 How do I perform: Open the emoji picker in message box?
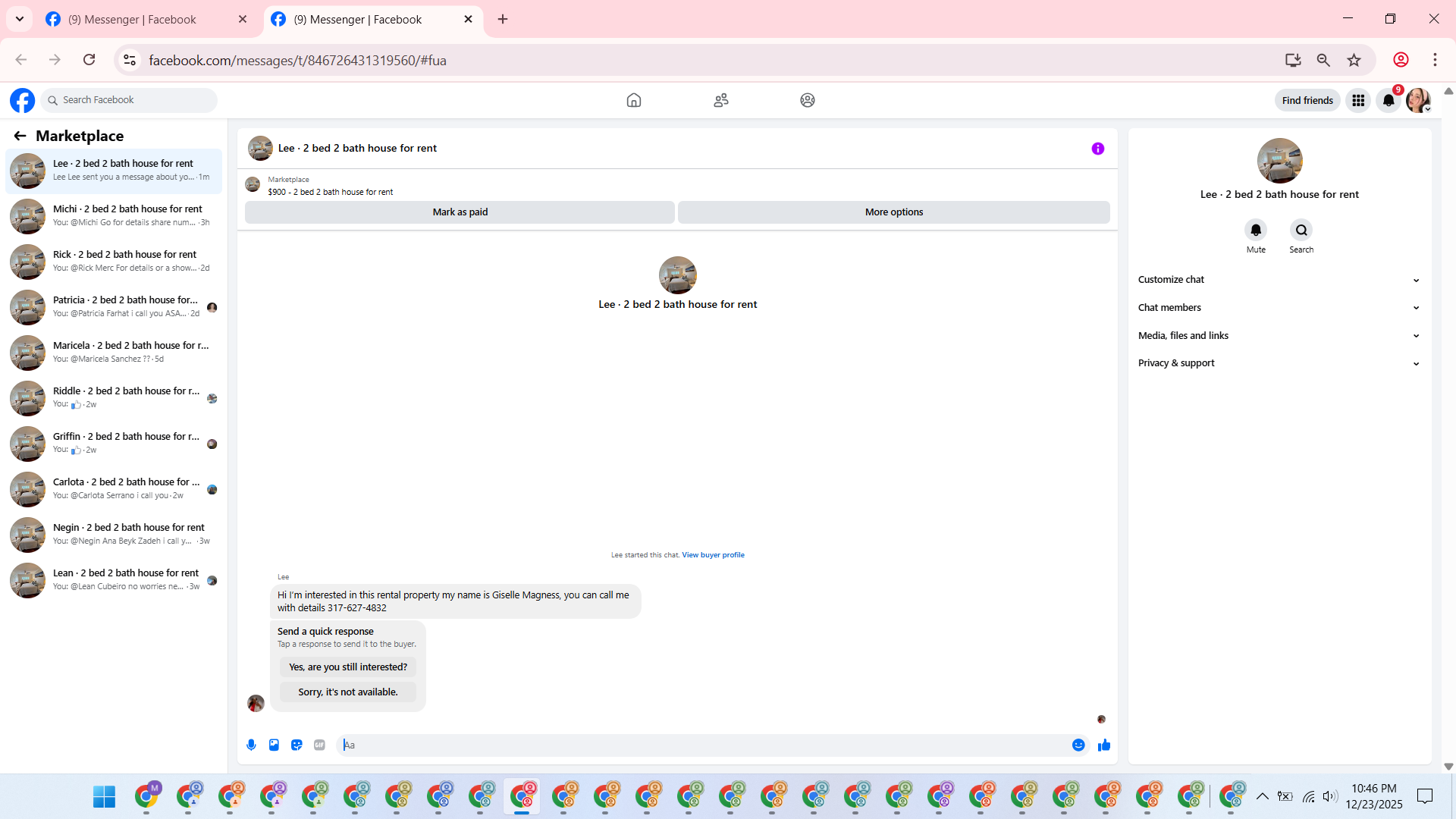click(x=1078, y=745)
